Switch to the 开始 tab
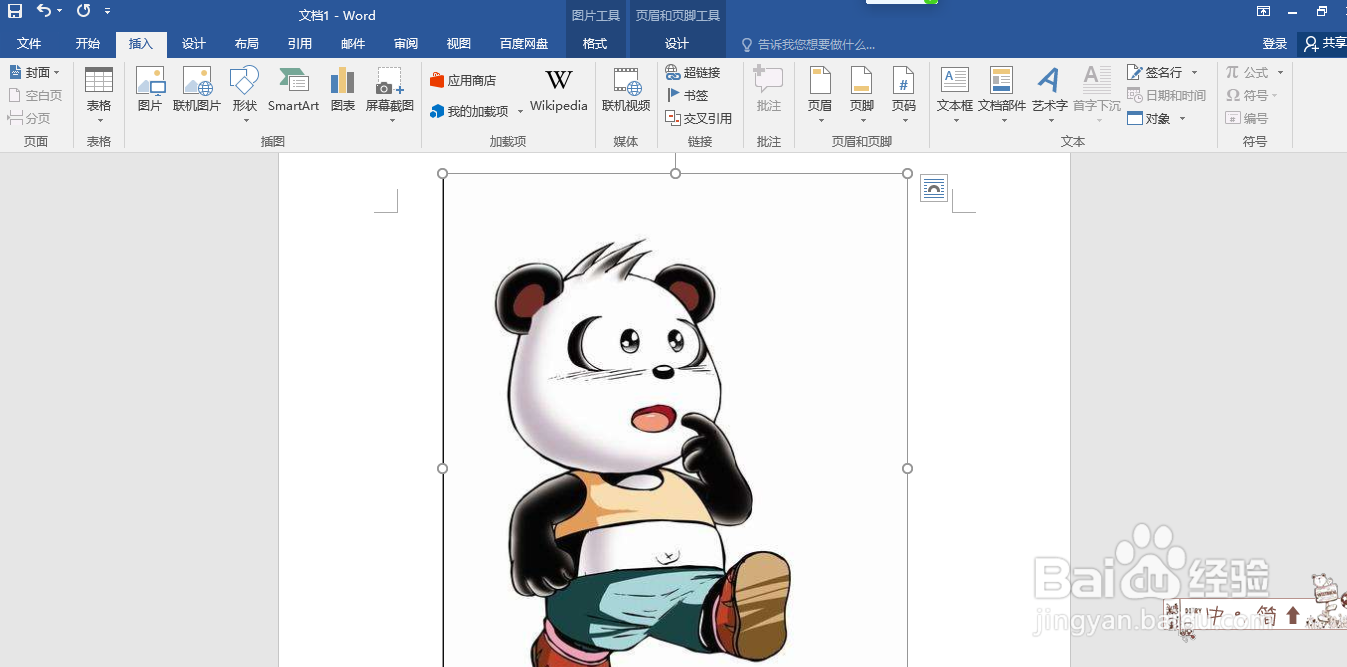Image resolution: width=1347 pixels, height=667 pixels. 88,44
